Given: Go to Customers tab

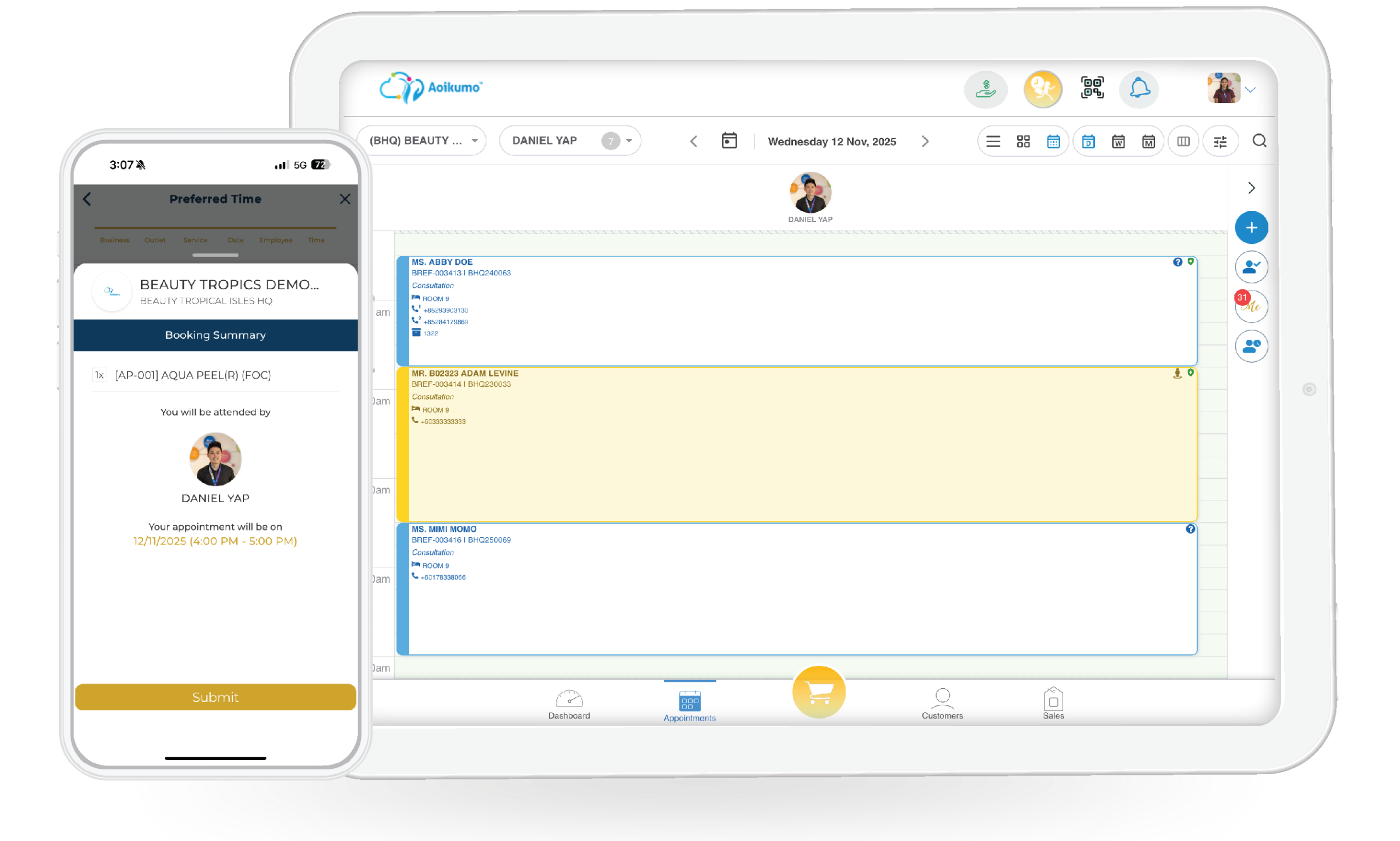Looking at the screenshot, I should coord(942,703).
